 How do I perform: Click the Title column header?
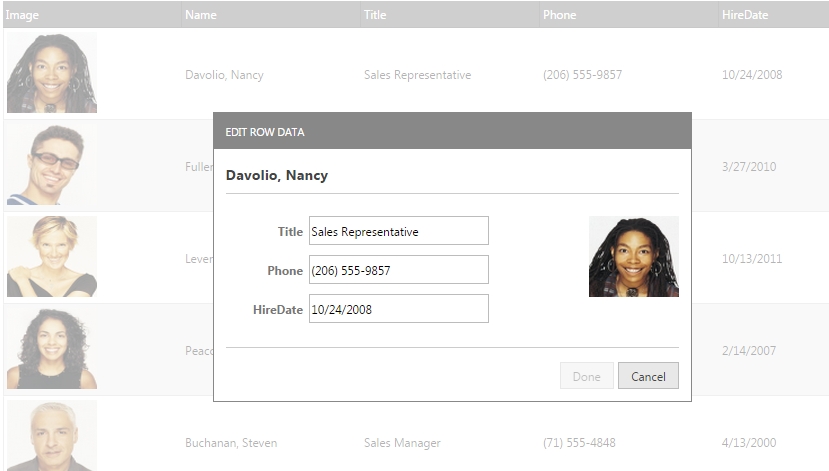[x=375, y=15]
